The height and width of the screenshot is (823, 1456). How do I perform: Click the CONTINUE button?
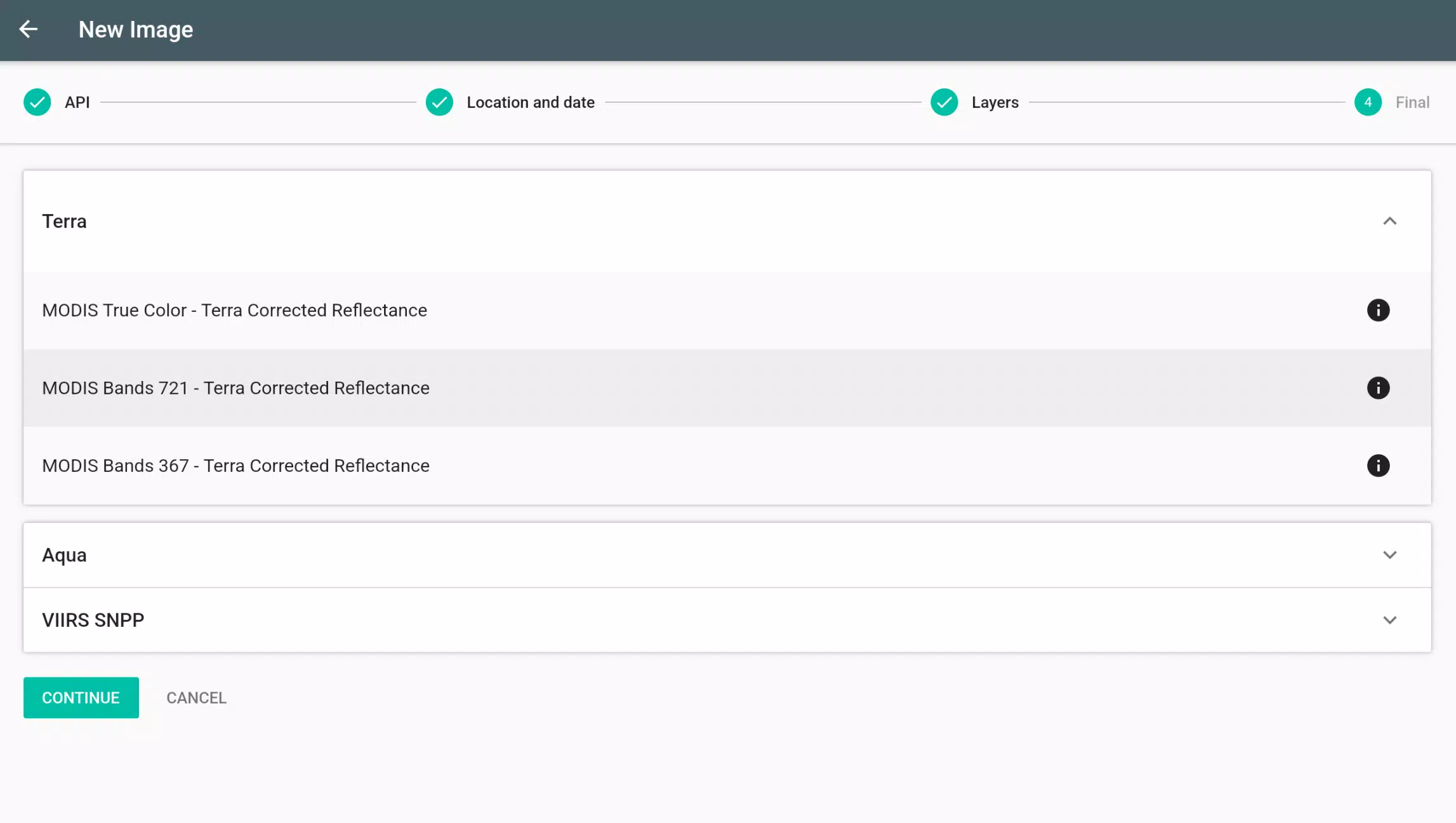[x=81, y=698]
